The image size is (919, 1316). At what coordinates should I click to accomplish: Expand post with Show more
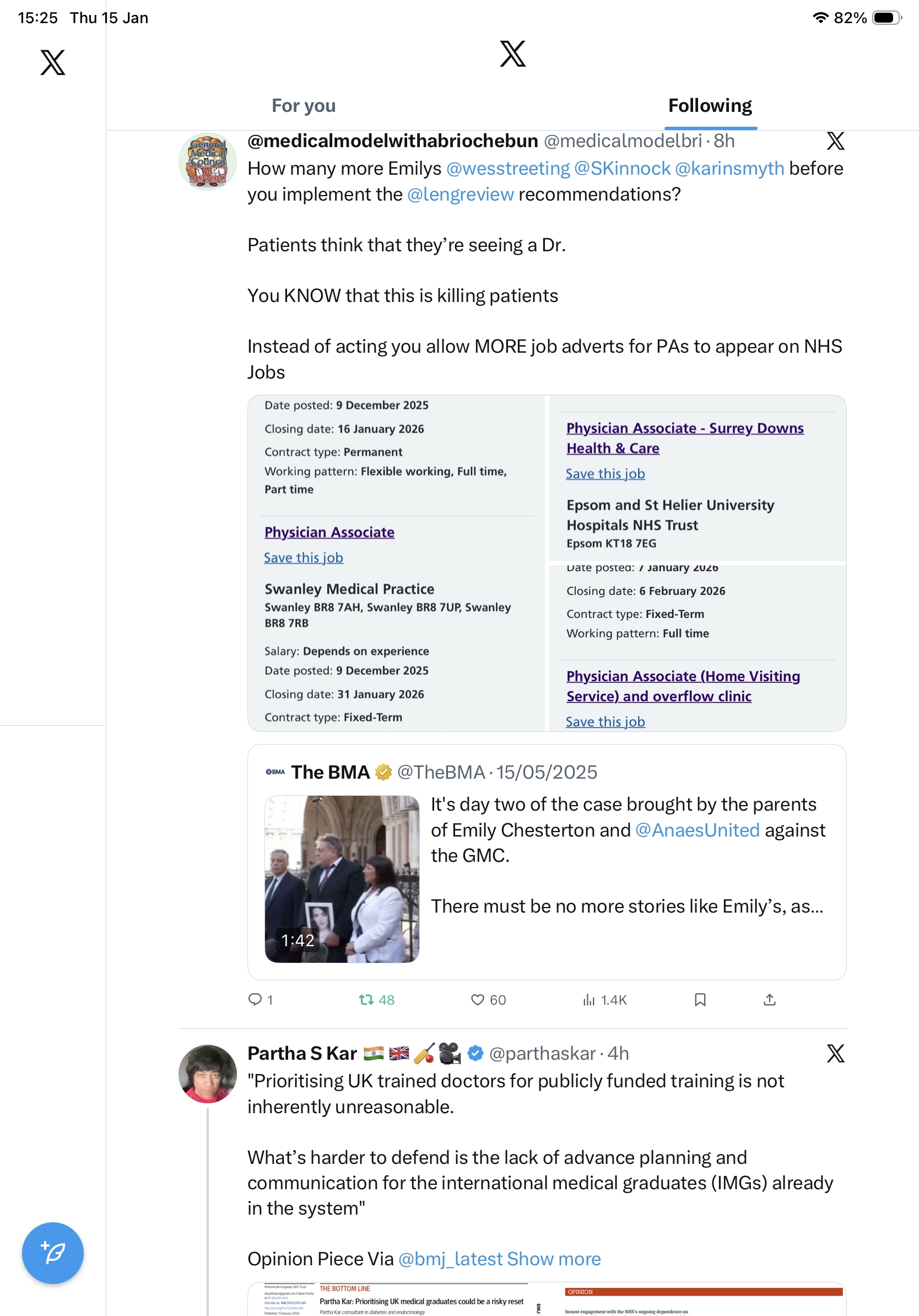tap(554, 1259)
